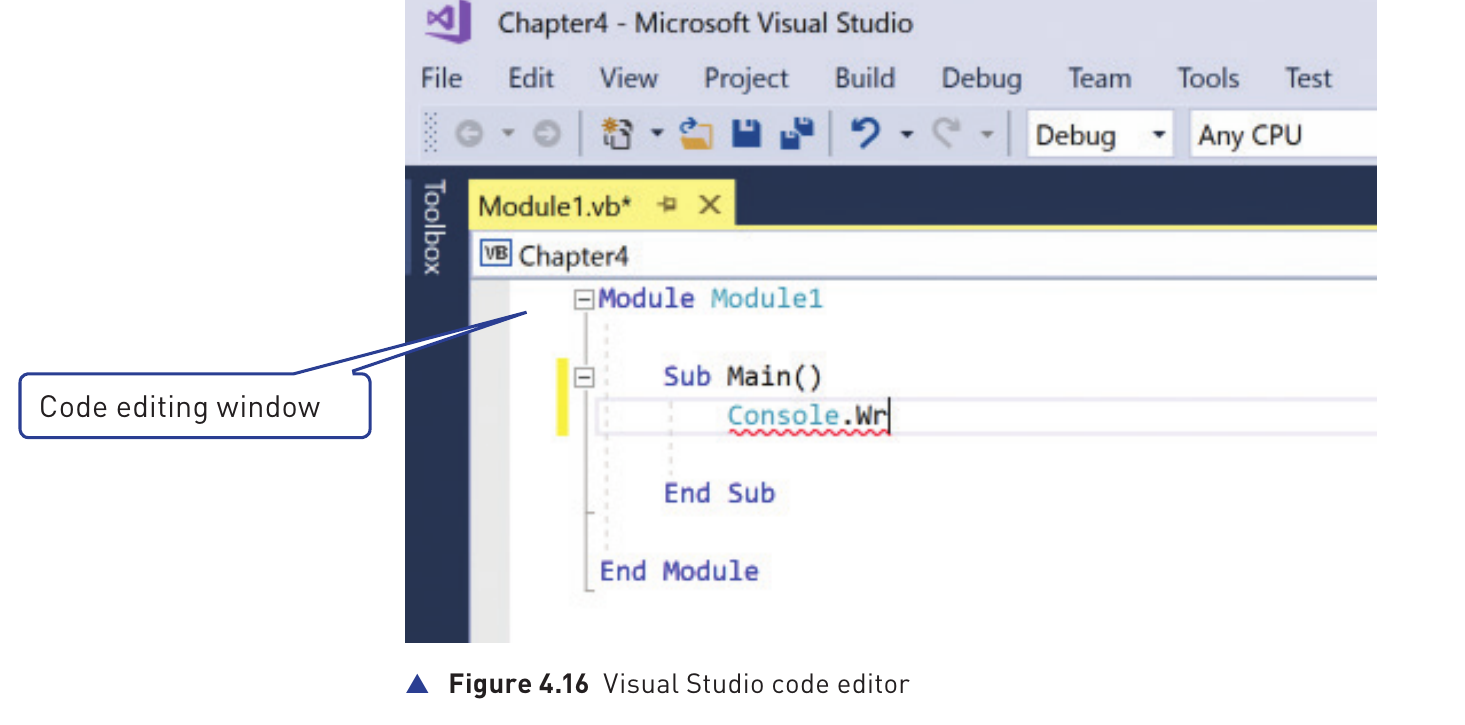The height and width of the screenshot is (725, 1465).
Task: Expand the Undo history dropdown arrow
Action: [x=906, y=135]
